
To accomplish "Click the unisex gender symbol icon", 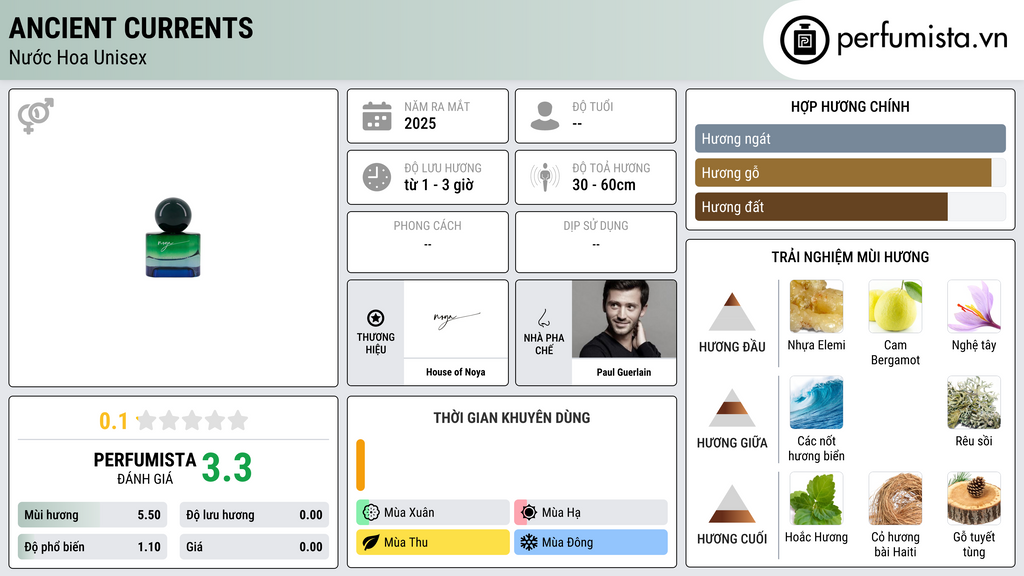I will [36, 116].
